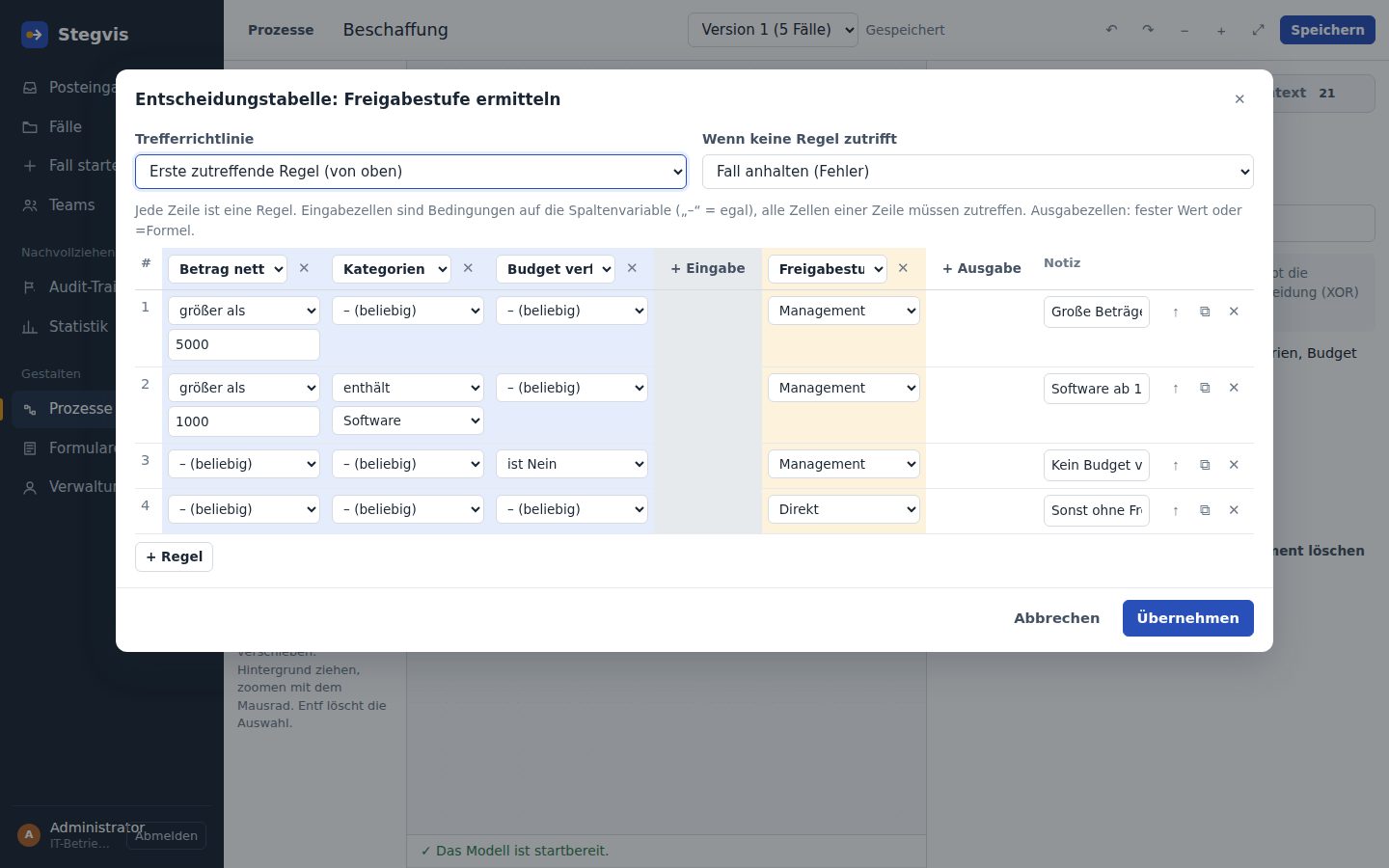This screenshot has height=868, width=1389.
Task: Delete rule 4 with its X icon
Action: point(1234,510)
